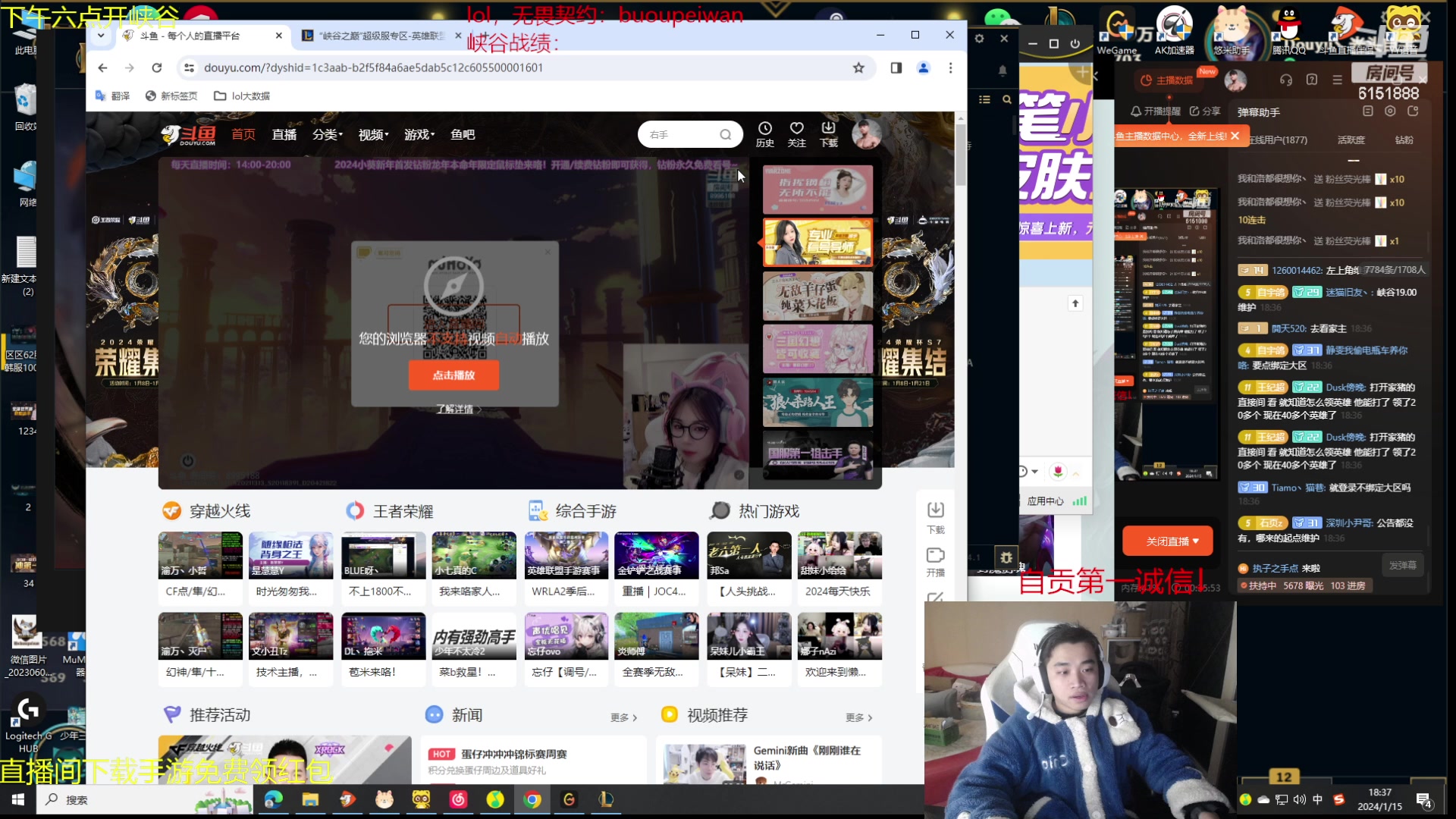Click the 关注 heart icon
Viewport: 1456px width, 819px height.
pyautogui.click(x=796, y=129)
